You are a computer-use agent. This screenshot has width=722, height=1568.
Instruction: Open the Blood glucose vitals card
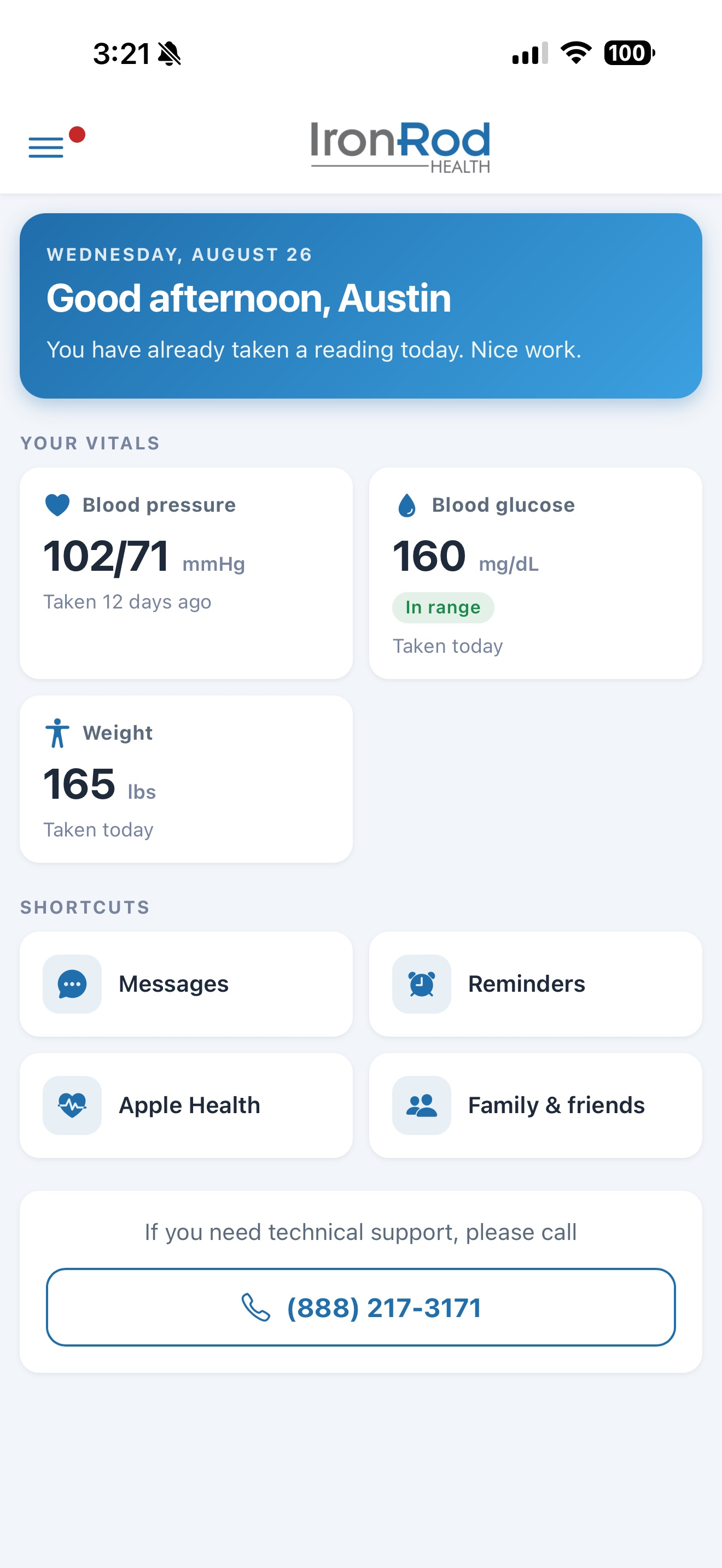pyautogui.click(x=535, y=574)
